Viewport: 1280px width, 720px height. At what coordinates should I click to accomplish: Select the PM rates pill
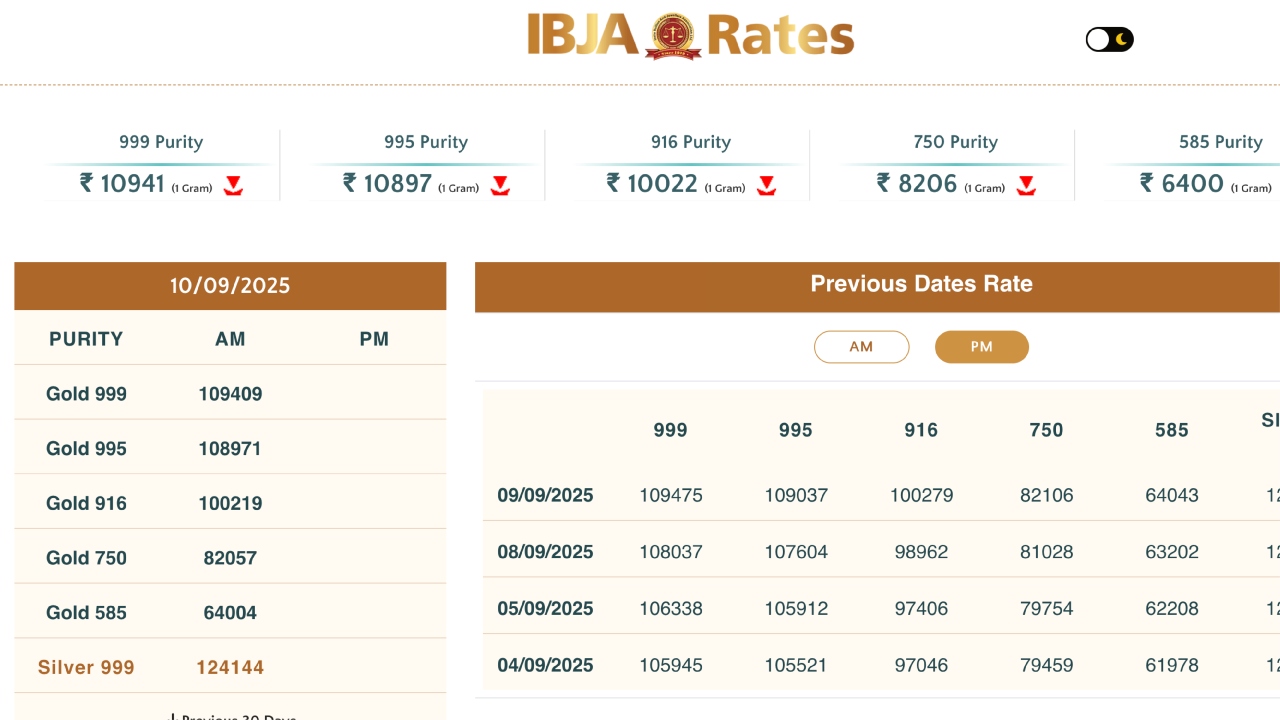click(981, 347)
